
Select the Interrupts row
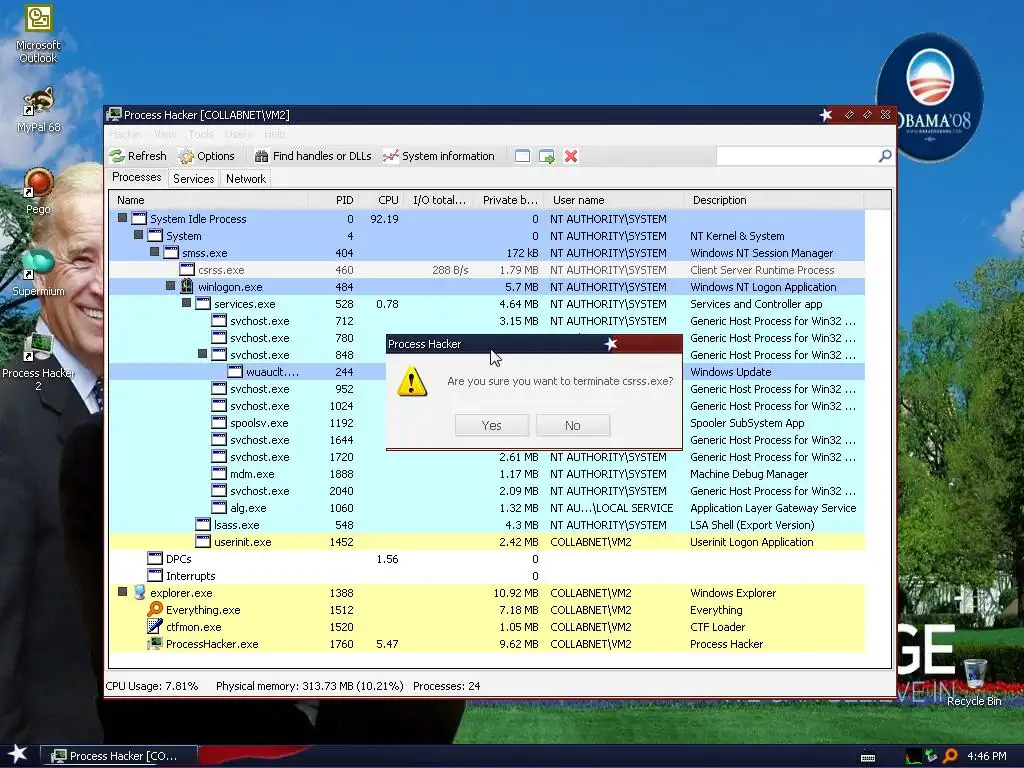coord(487,575)
